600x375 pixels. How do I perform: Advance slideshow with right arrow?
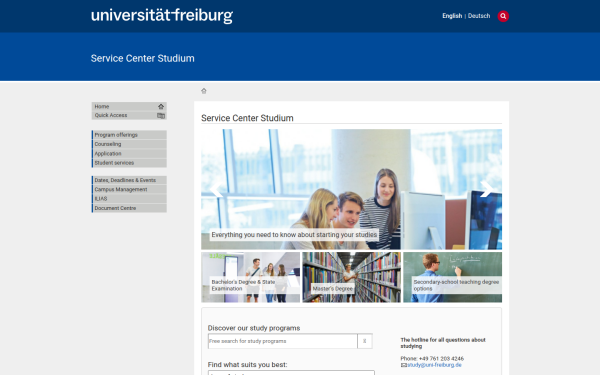[x=486, y=189]
